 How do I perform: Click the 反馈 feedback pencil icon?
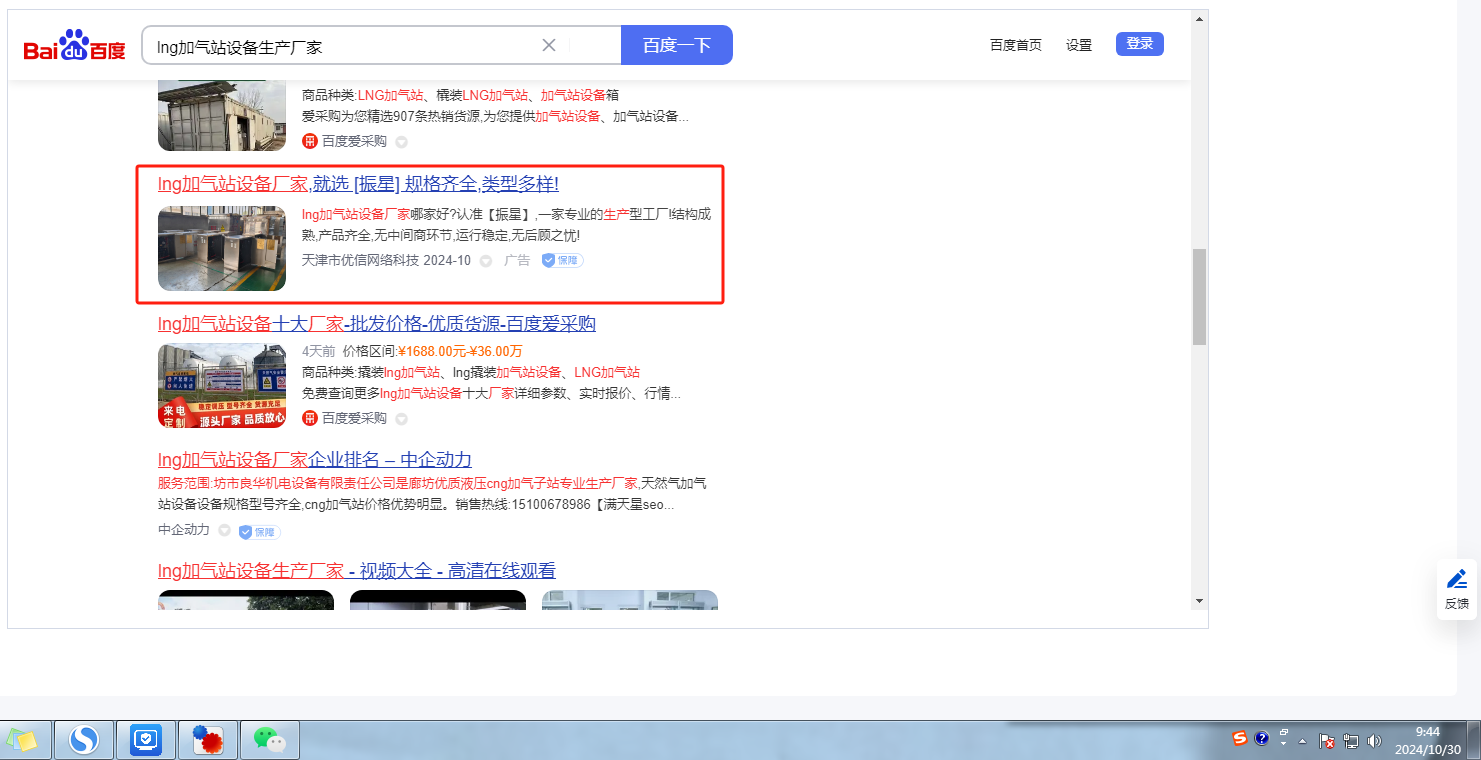1457,579
